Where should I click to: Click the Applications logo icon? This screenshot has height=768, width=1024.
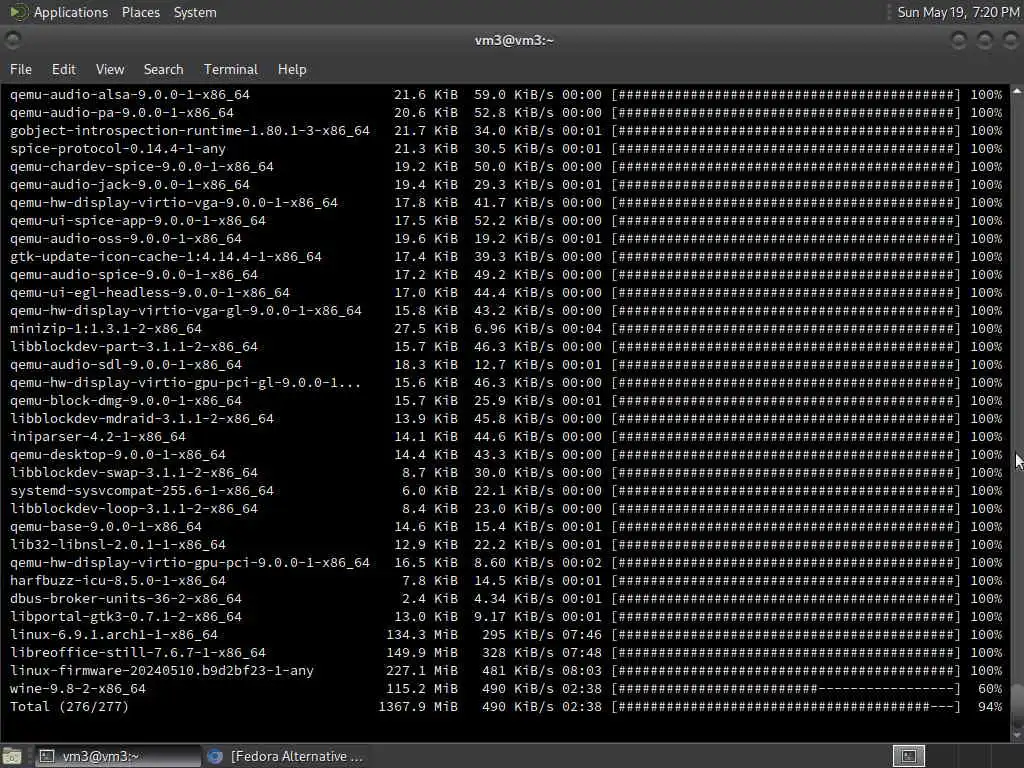point(18,12)
